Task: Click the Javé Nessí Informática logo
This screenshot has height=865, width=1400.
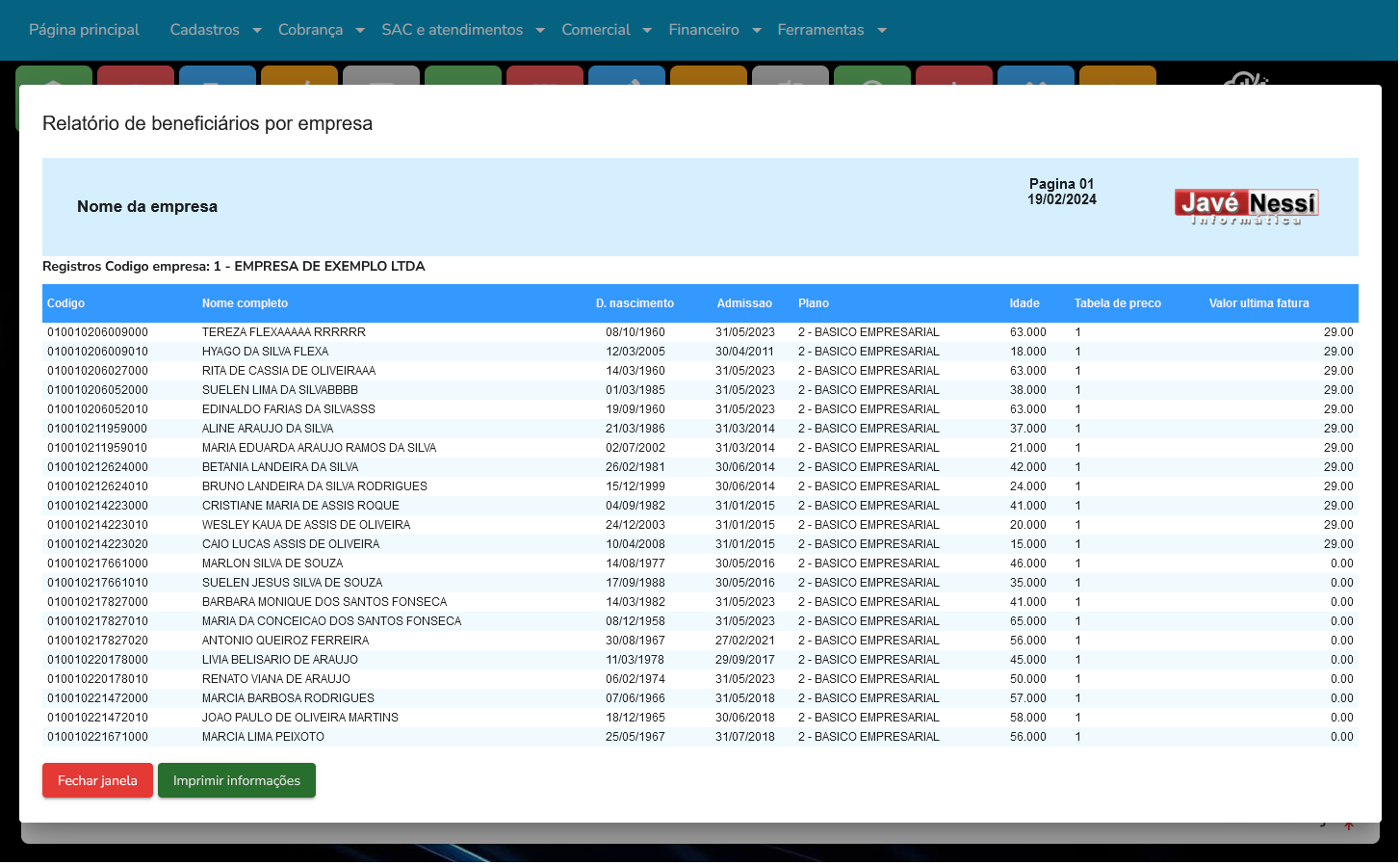Action: (1246, 207)
